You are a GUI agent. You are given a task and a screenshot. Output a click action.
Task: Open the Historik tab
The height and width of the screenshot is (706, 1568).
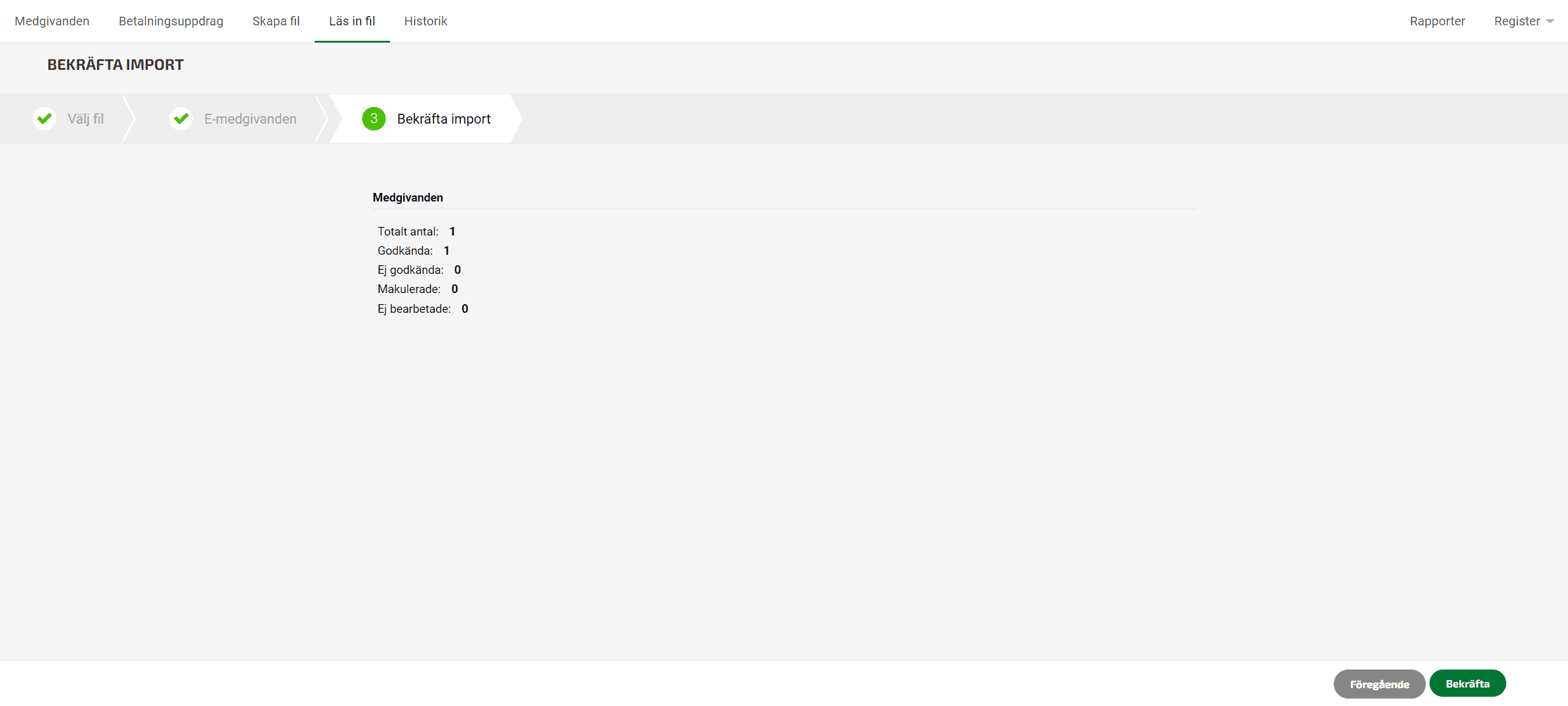(x=425, y=22)
